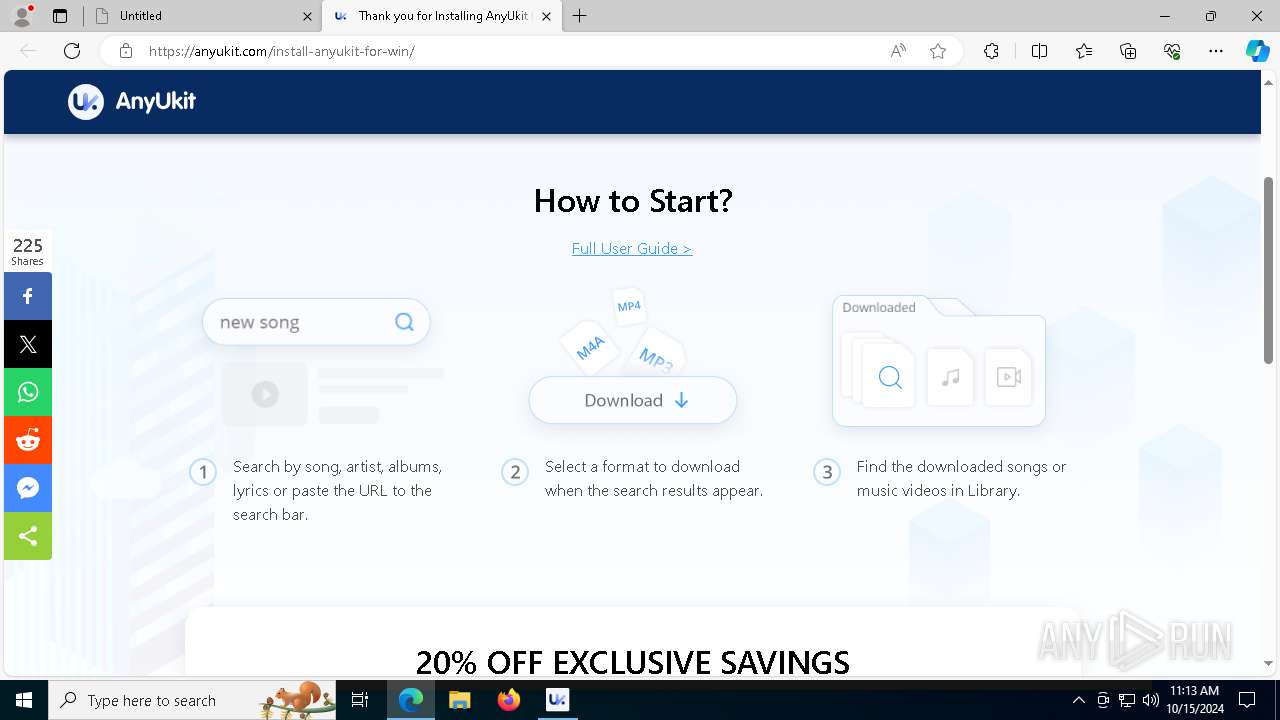
Task: Share page on Facebook
Action: (28, 296)
